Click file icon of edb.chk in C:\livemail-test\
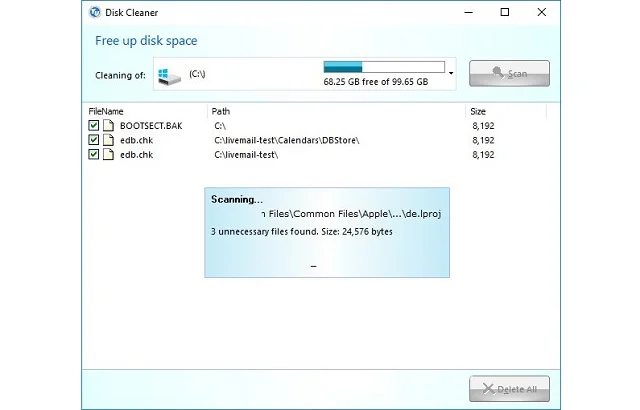The image size is (640, 410). pos(108,155)
